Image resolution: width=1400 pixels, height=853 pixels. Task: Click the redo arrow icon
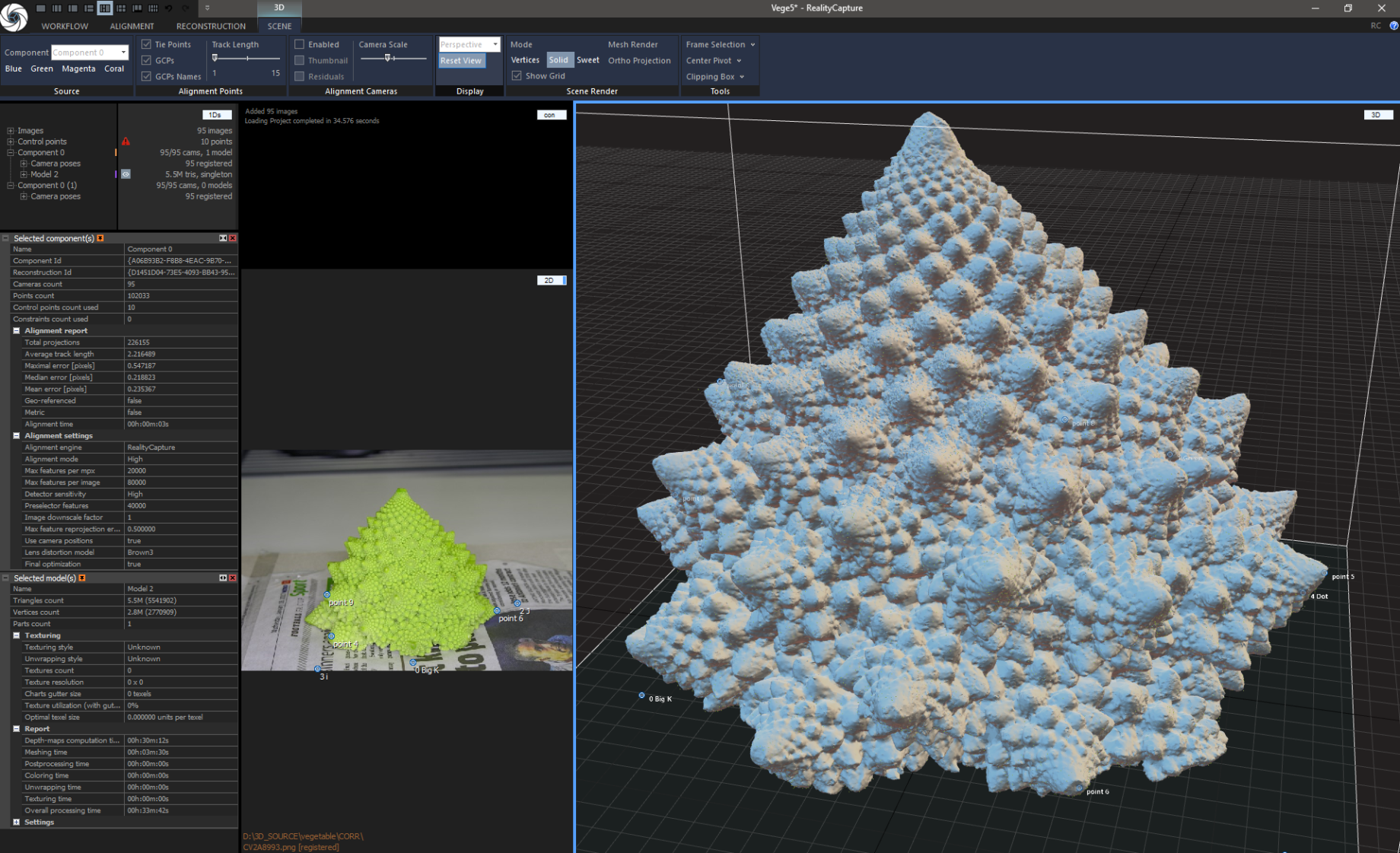click(x=185, y=8)
